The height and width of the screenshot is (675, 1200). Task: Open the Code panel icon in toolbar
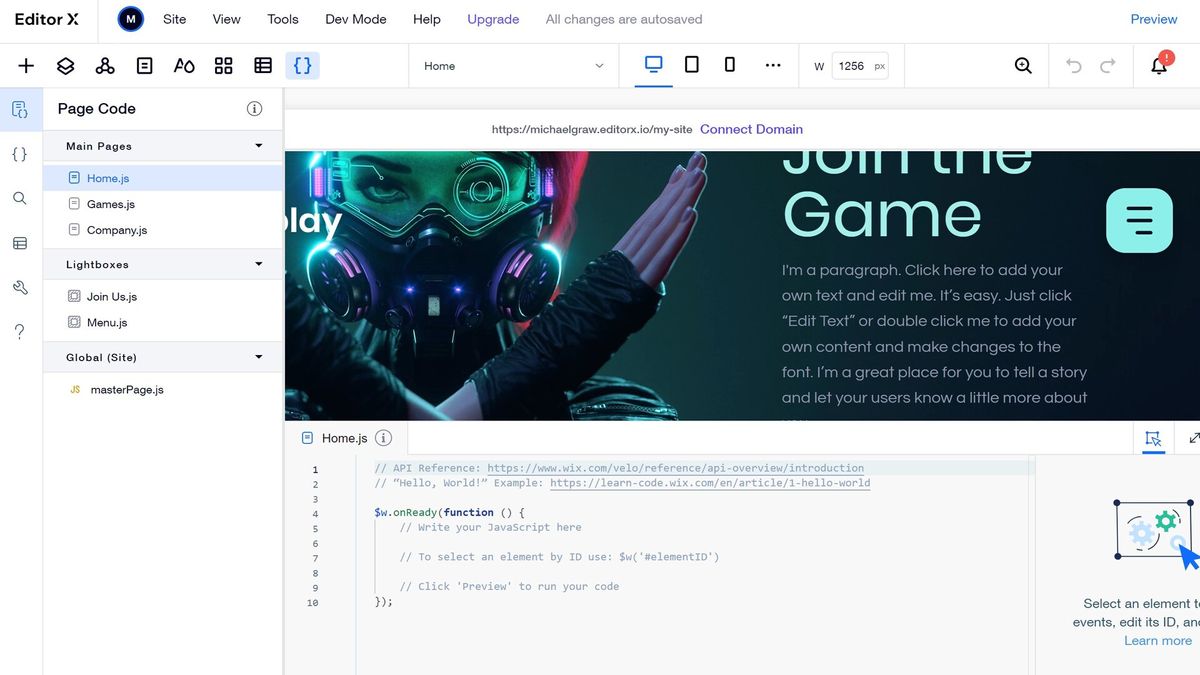302,65
